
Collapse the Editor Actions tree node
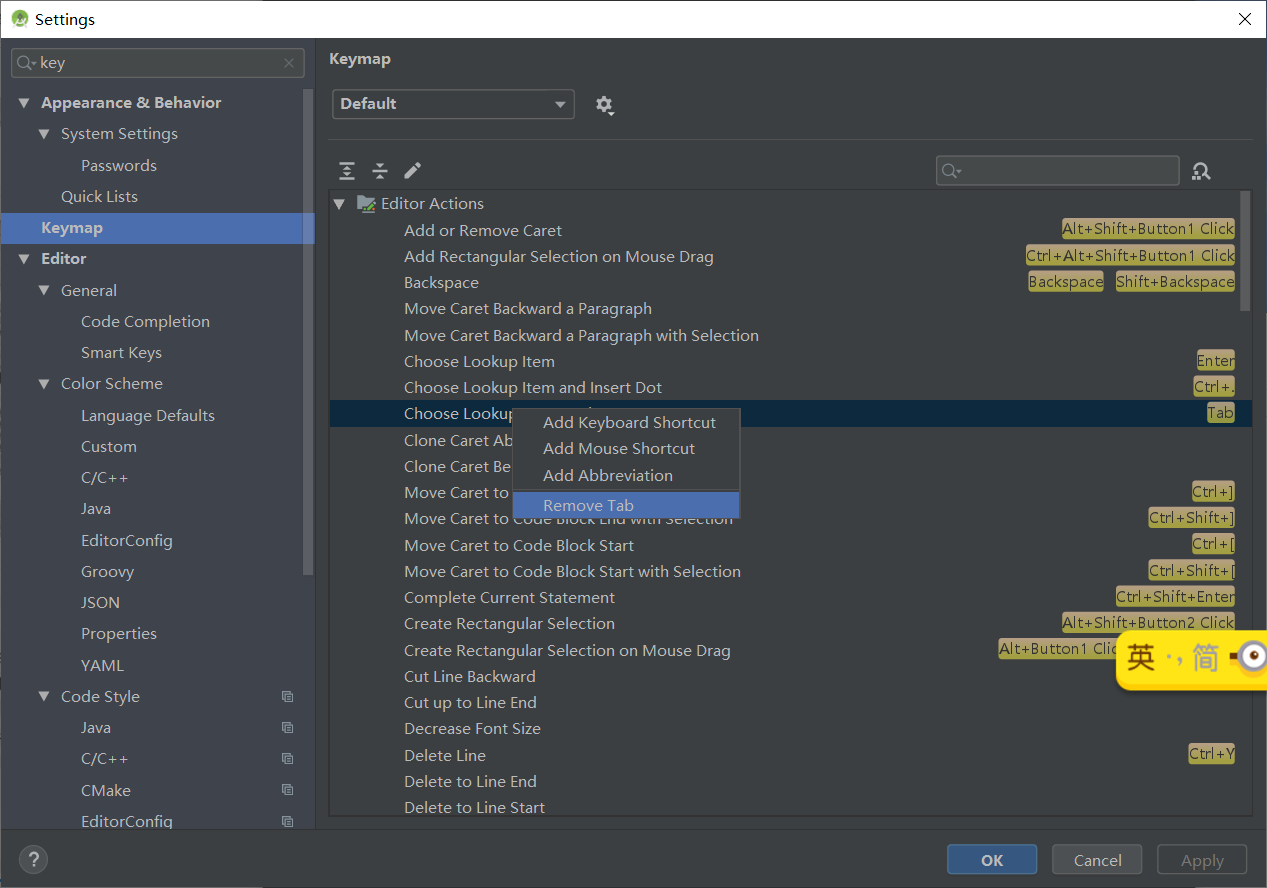tap(339, 203)
